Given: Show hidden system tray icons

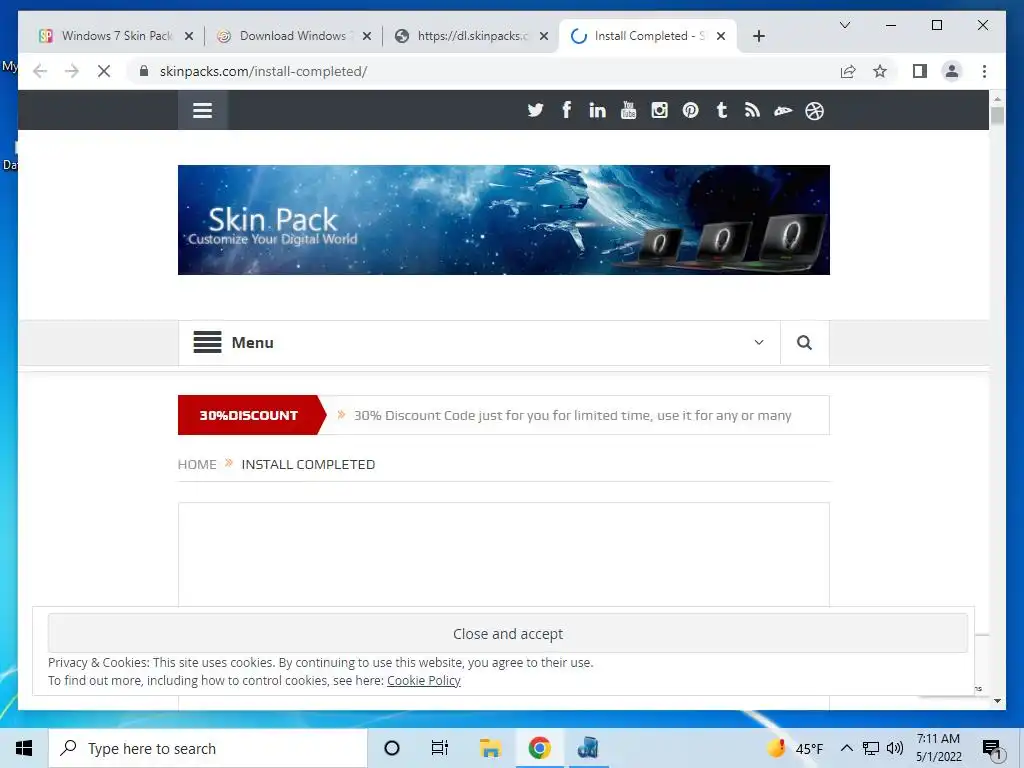Looking at the screenshot, I should tap(846, 748).
